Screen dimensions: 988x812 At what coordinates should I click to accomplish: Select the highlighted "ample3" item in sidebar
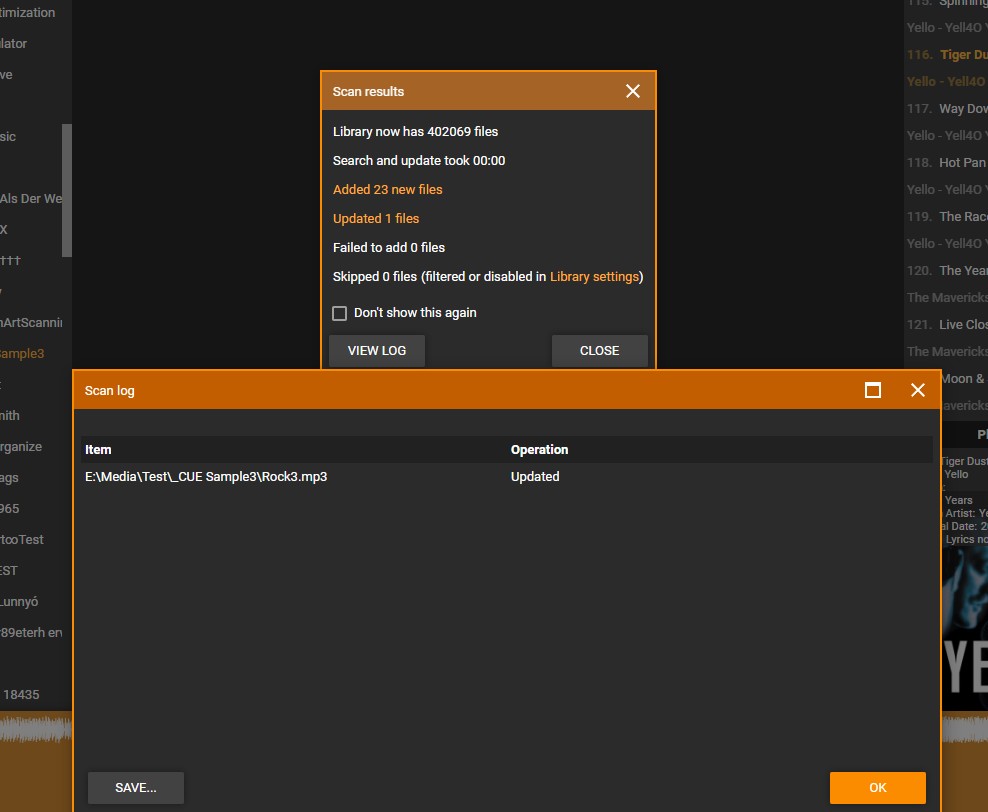pos(22,353)
